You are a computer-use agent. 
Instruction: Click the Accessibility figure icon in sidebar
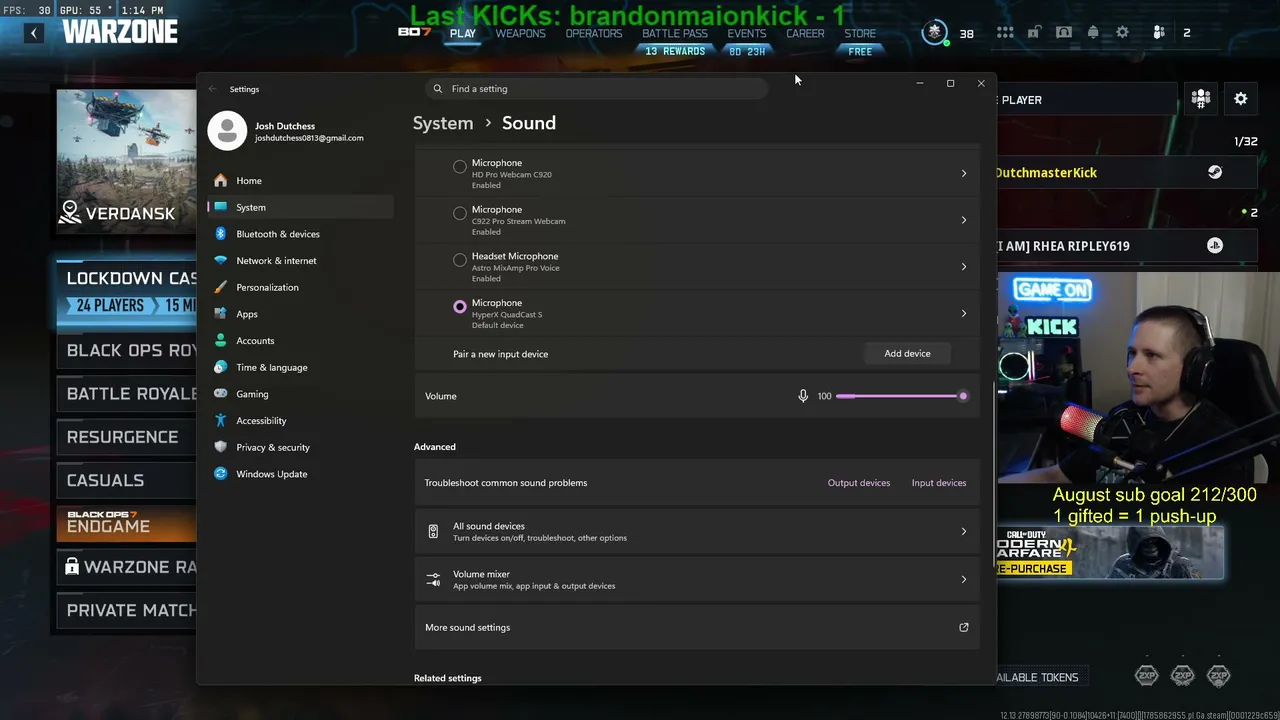click(x=221, y=421)
